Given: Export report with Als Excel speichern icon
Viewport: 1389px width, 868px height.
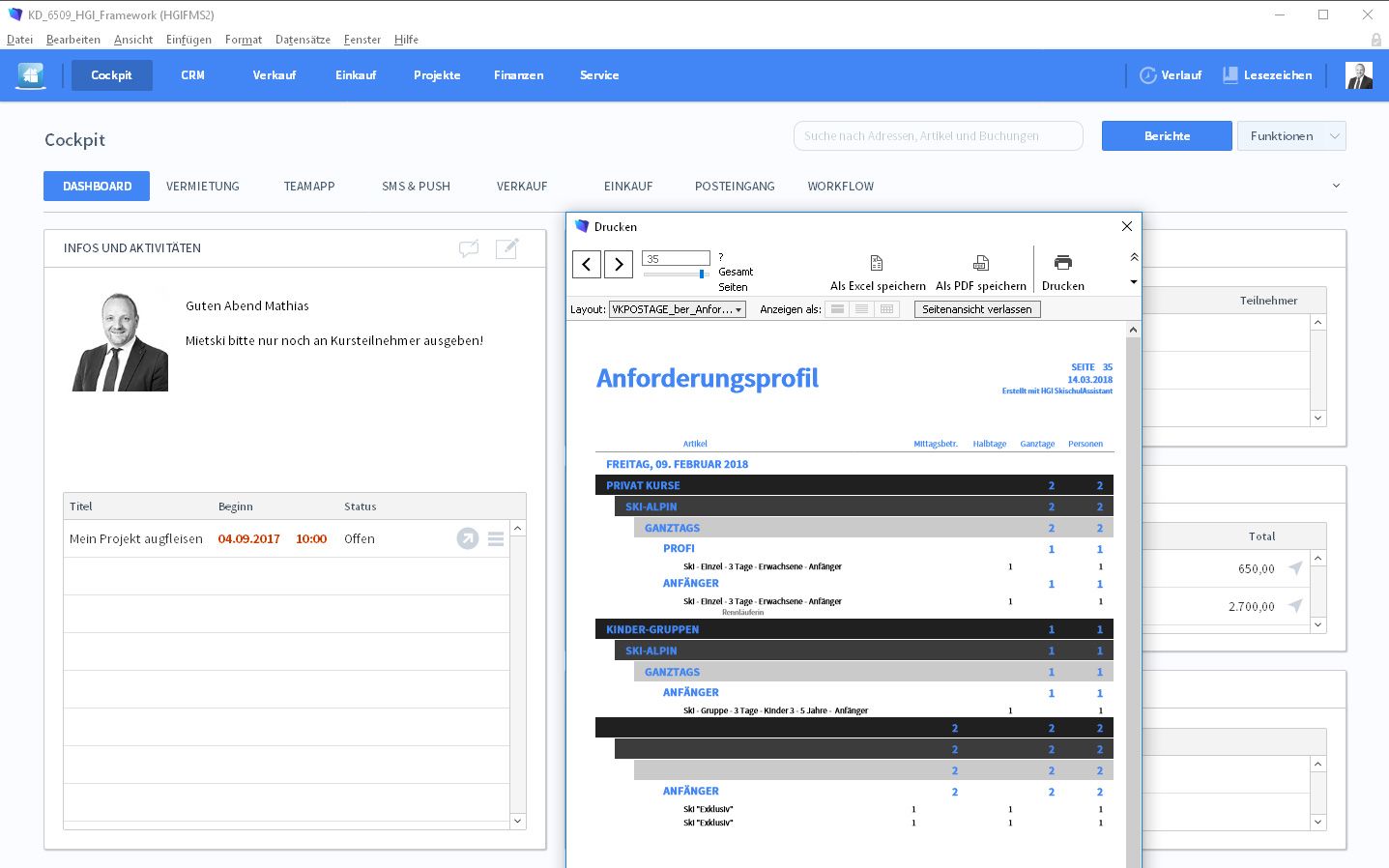Looking at the screenshot, I should tap(877, 263).
